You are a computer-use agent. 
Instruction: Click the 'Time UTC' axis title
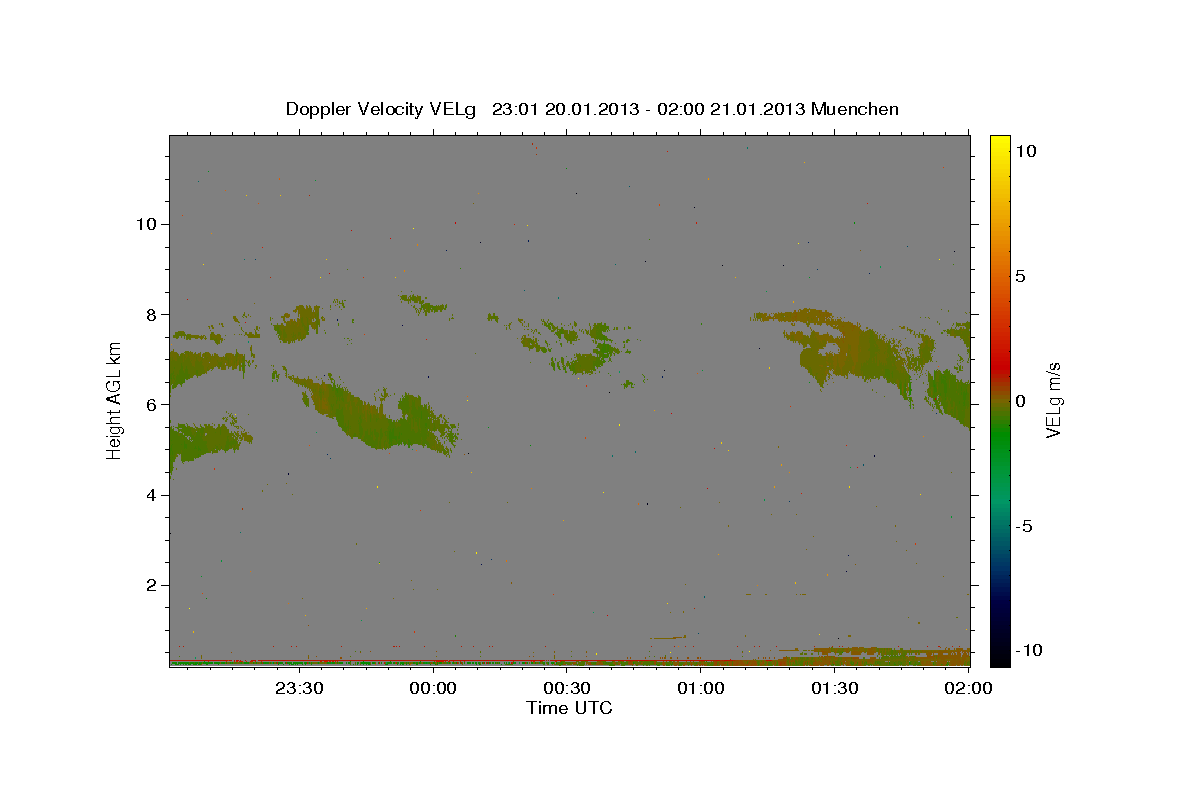pos(569,708)
